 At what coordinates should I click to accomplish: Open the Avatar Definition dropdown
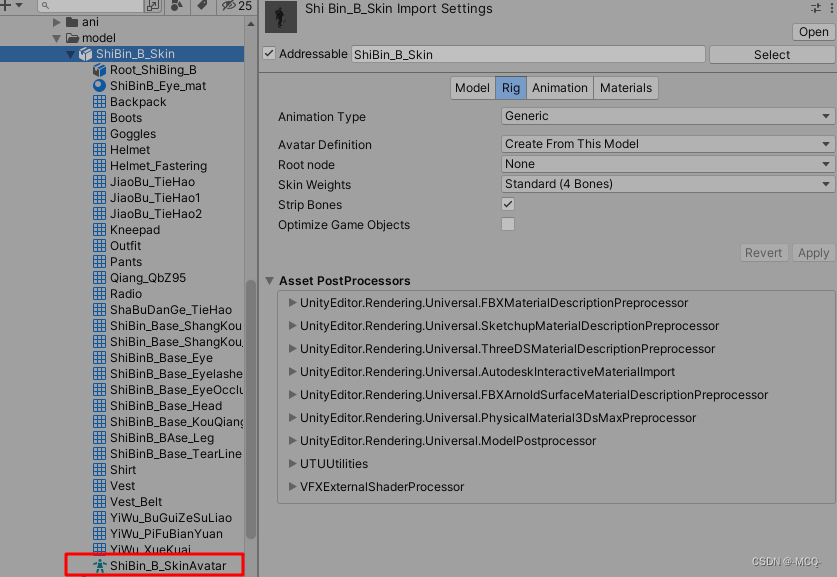click(667, 144)
